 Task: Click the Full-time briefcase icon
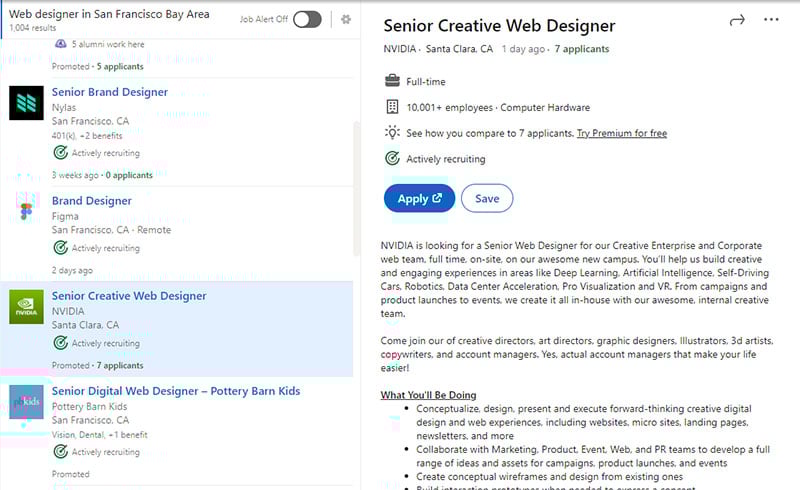point(392,81)
